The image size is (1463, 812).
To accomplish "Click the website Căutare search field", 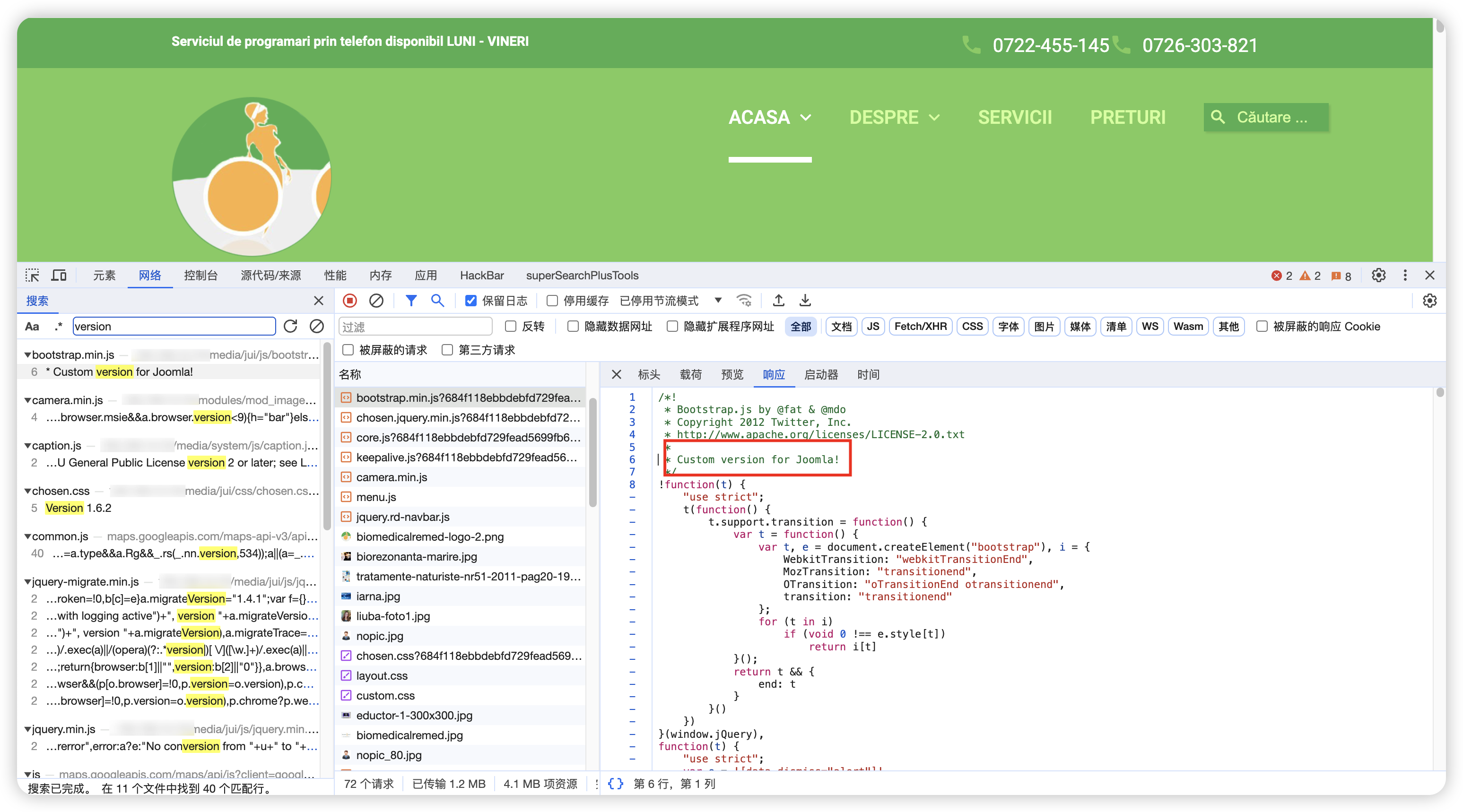I will coord(1266,117).
